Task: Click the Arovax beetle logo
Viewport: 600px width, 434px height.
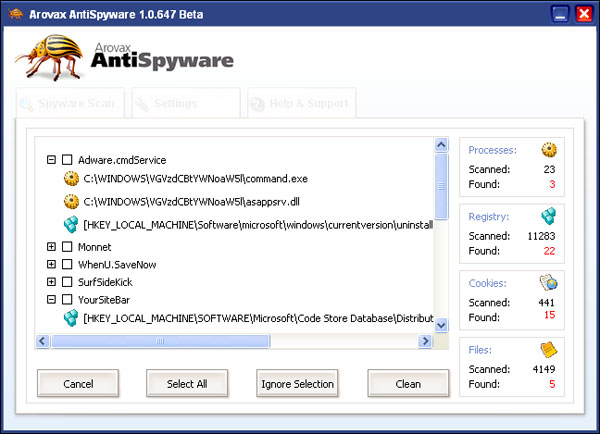Action: [x=50, y=57]
